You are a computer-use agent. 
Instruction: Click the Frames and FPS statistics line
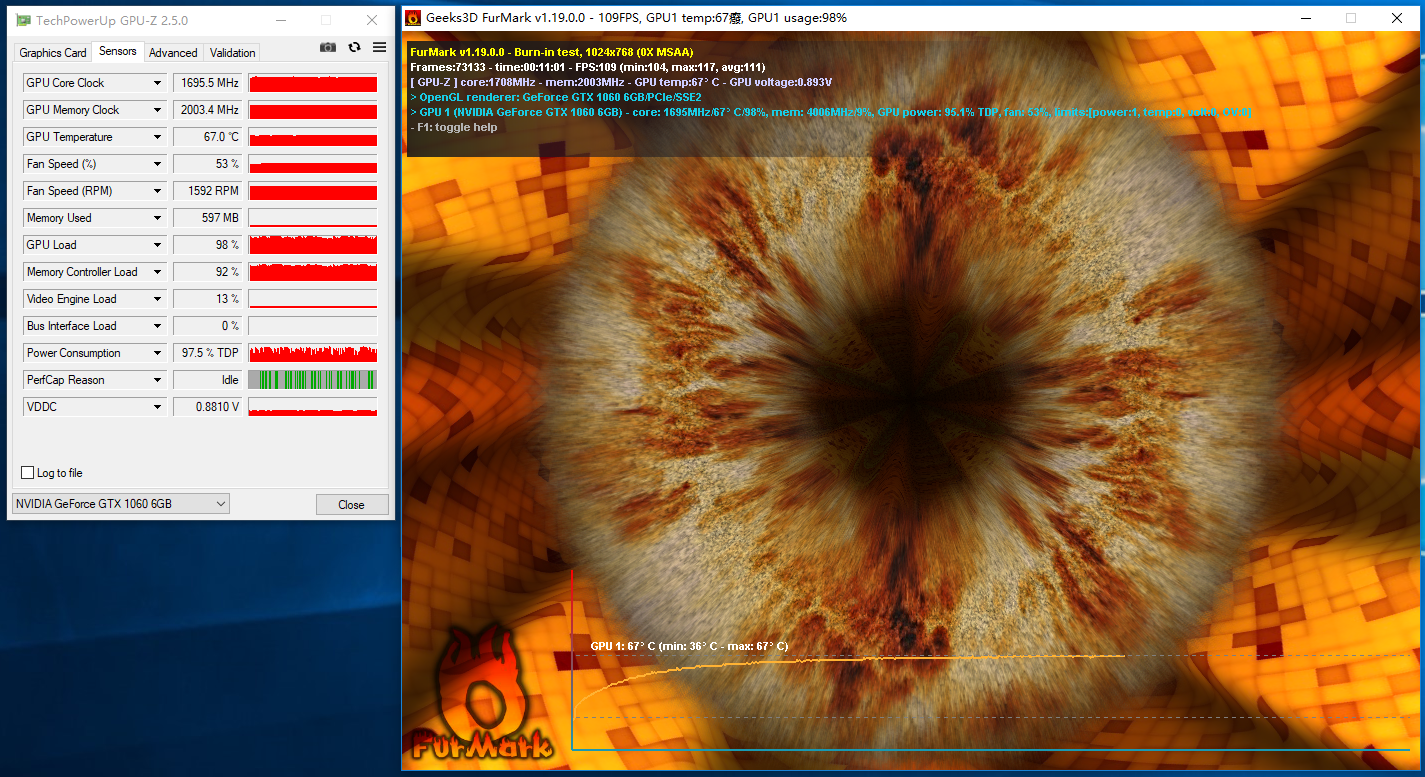[x=588, y=67]
